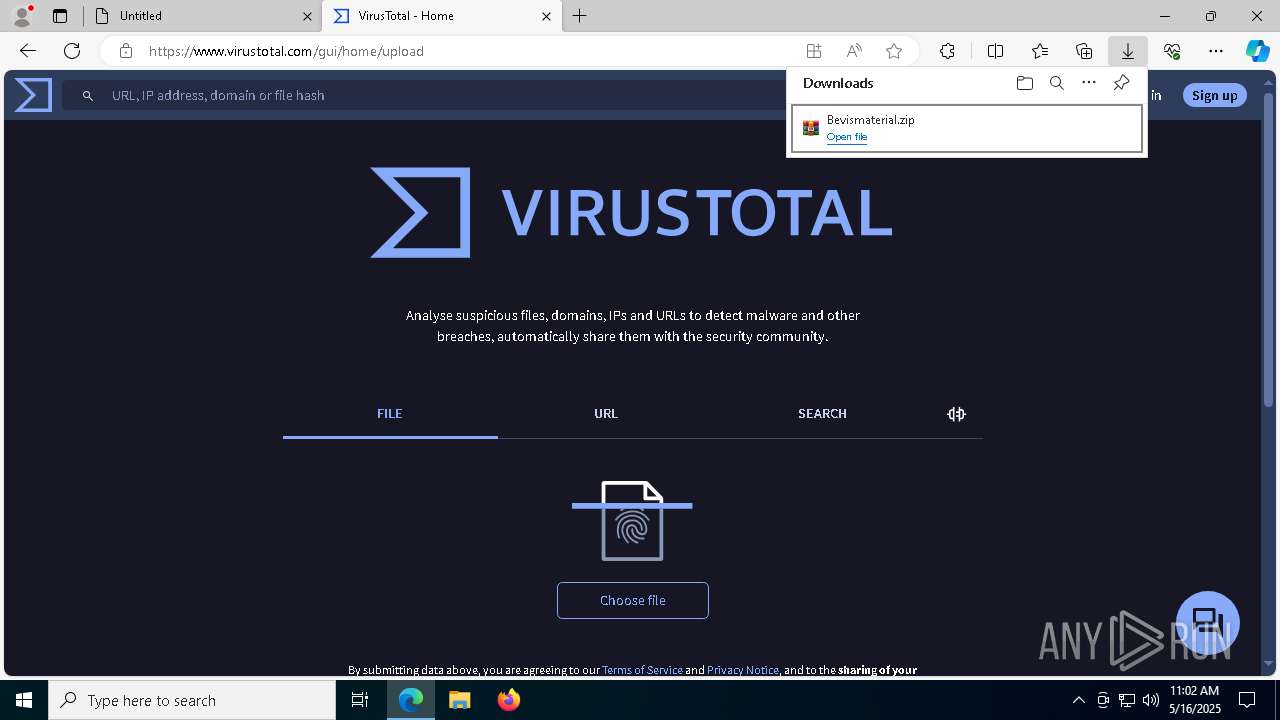The width and height of the screenshot is (1280, 720).
Task: Click the Windows taskbar search box
Action: click(192, 700)
